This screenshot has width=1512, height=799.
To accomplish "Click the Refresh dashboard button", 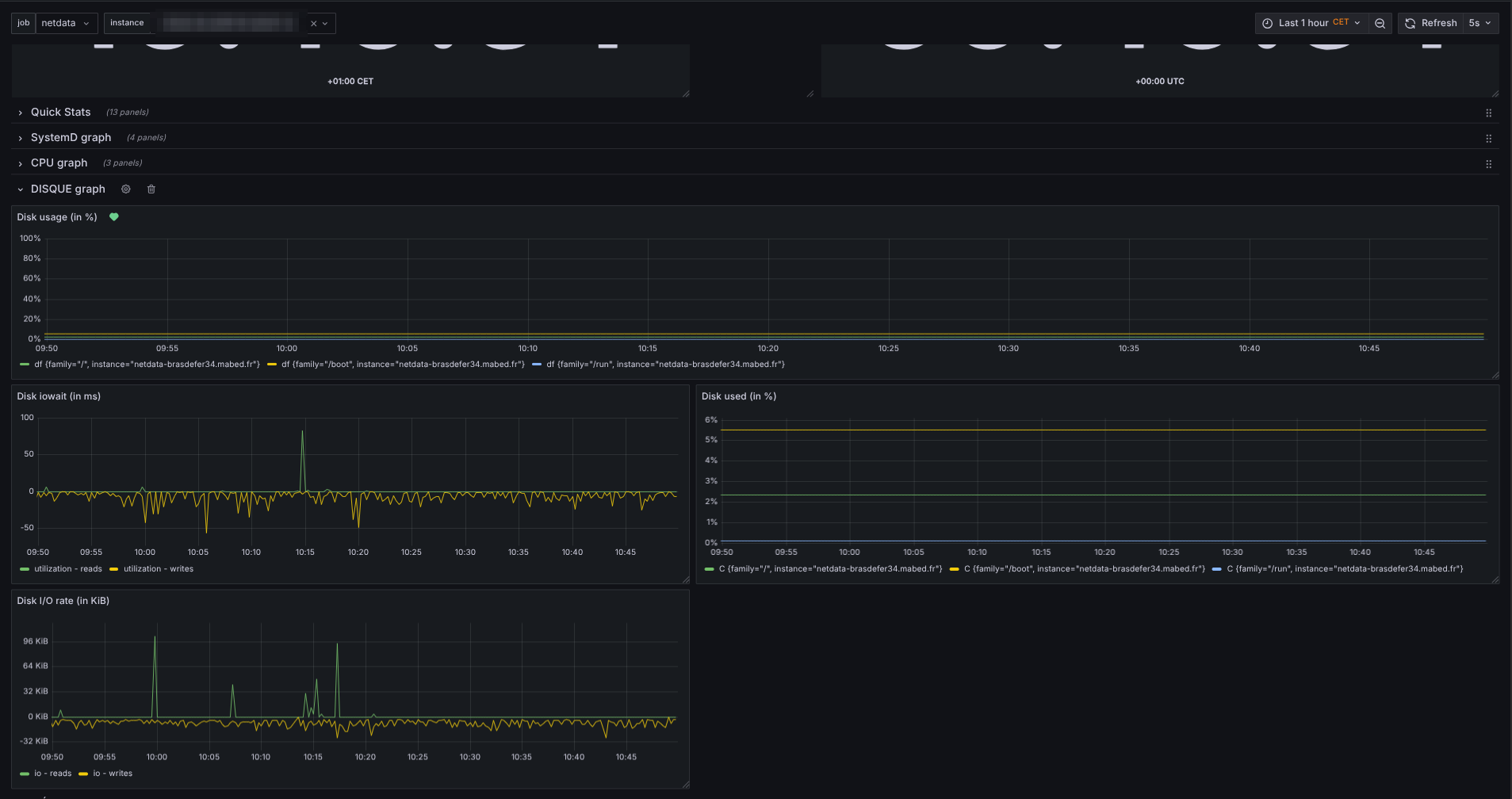I will point(1431,24).
